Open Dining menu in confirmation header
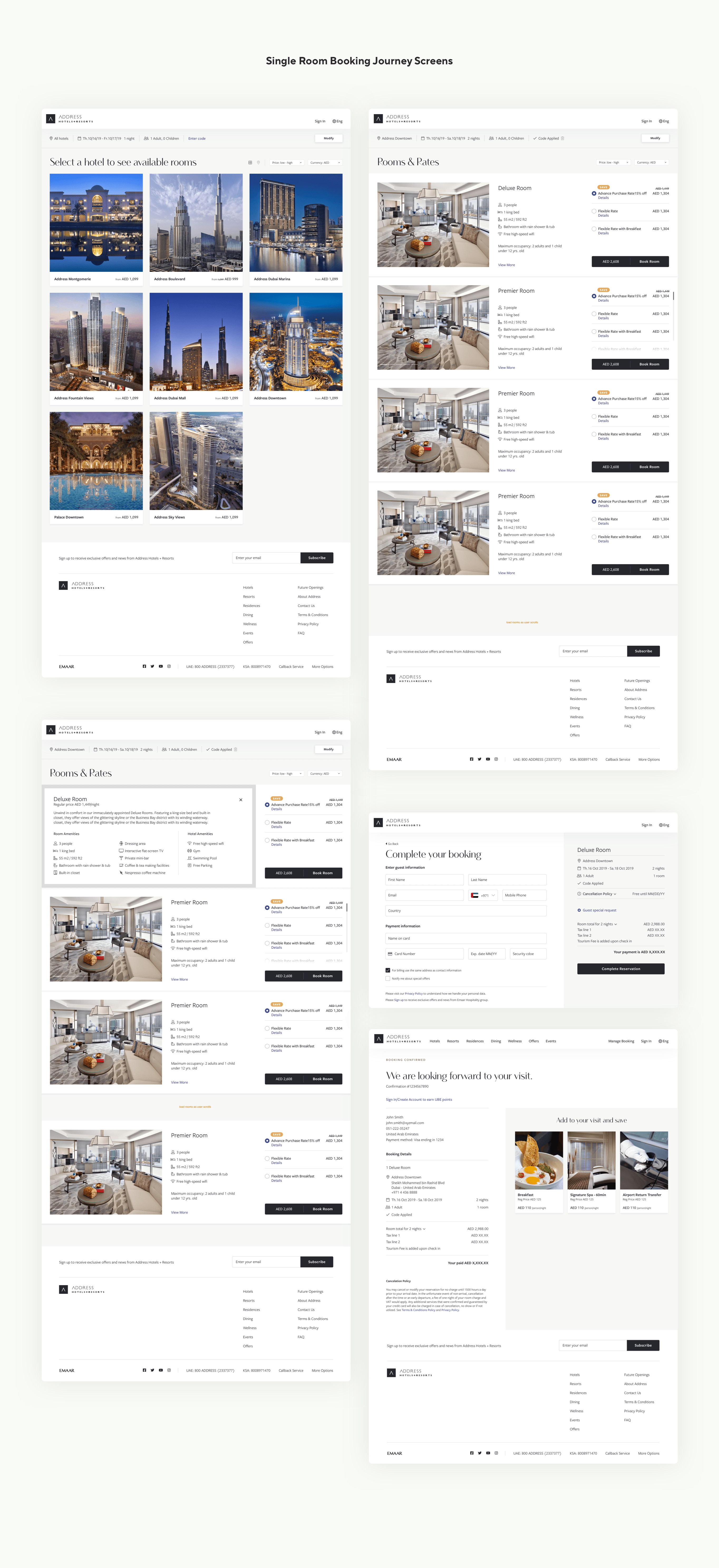719x1568 pixels. click(496, 1041)
